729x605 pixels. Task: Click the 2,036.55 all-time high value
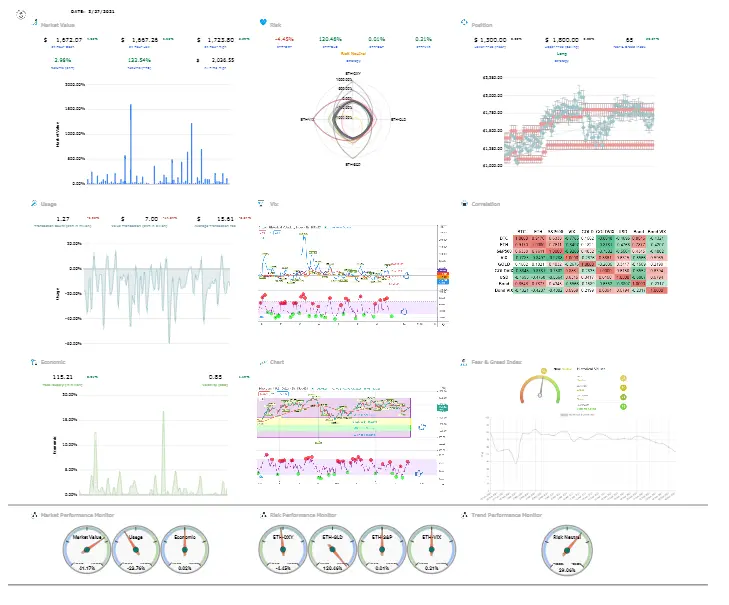tap(223, 60)
